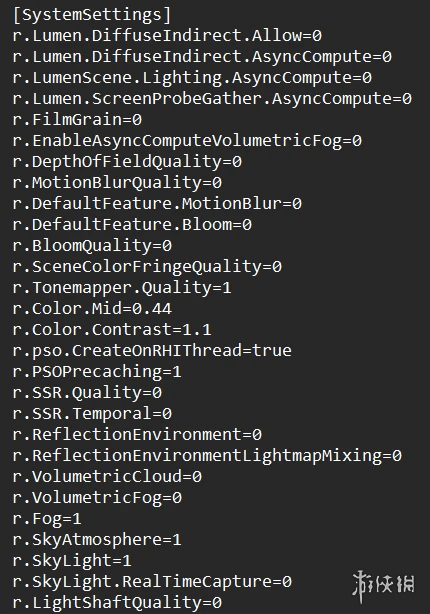Viewport: 430px width, 614px height.
Task: Click the r.MotionBlurQuality=0 line
Action: tap(117, 183)
